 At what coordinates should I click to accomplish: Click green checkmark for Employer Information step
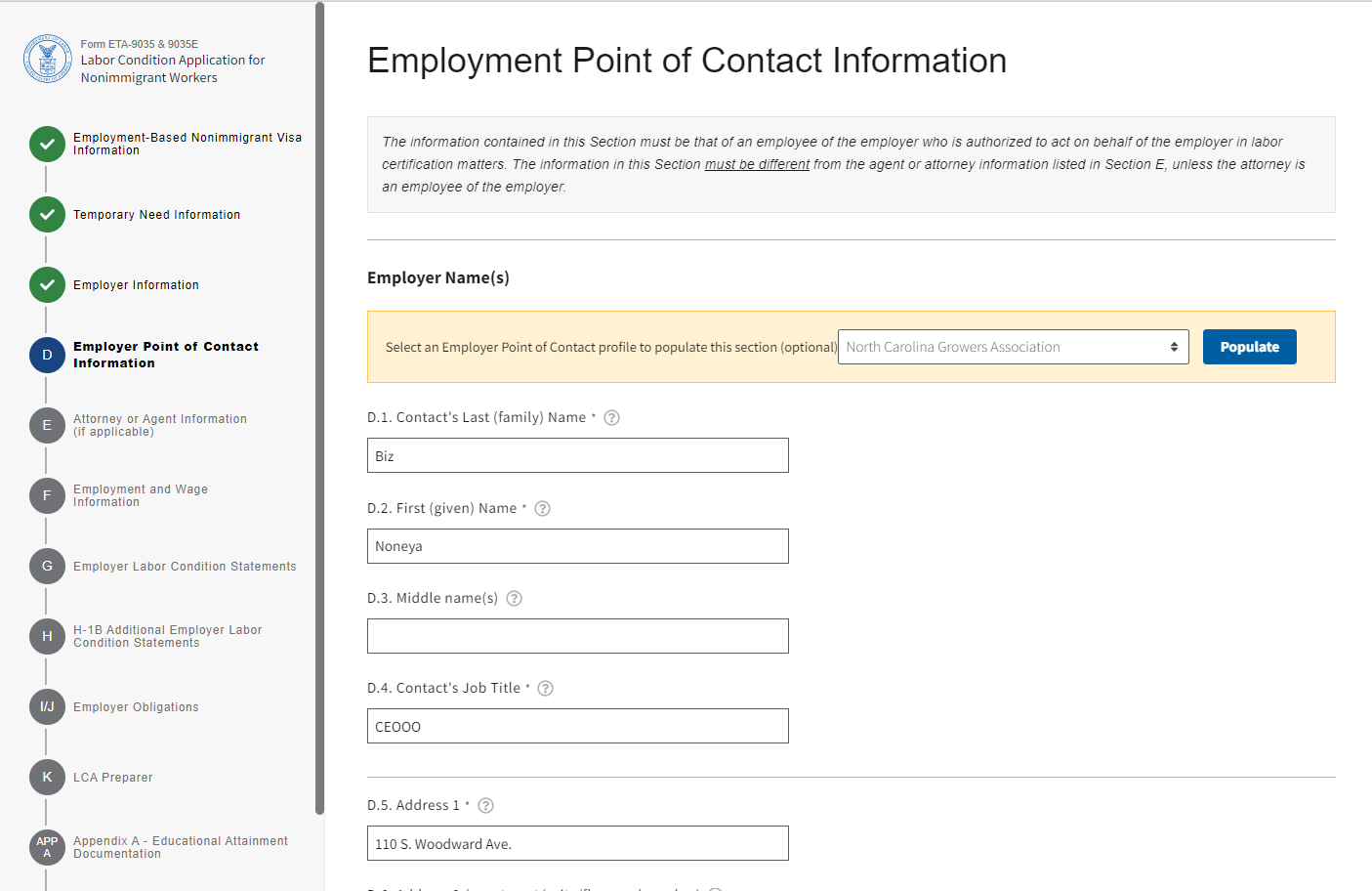[x=47, y=285]
